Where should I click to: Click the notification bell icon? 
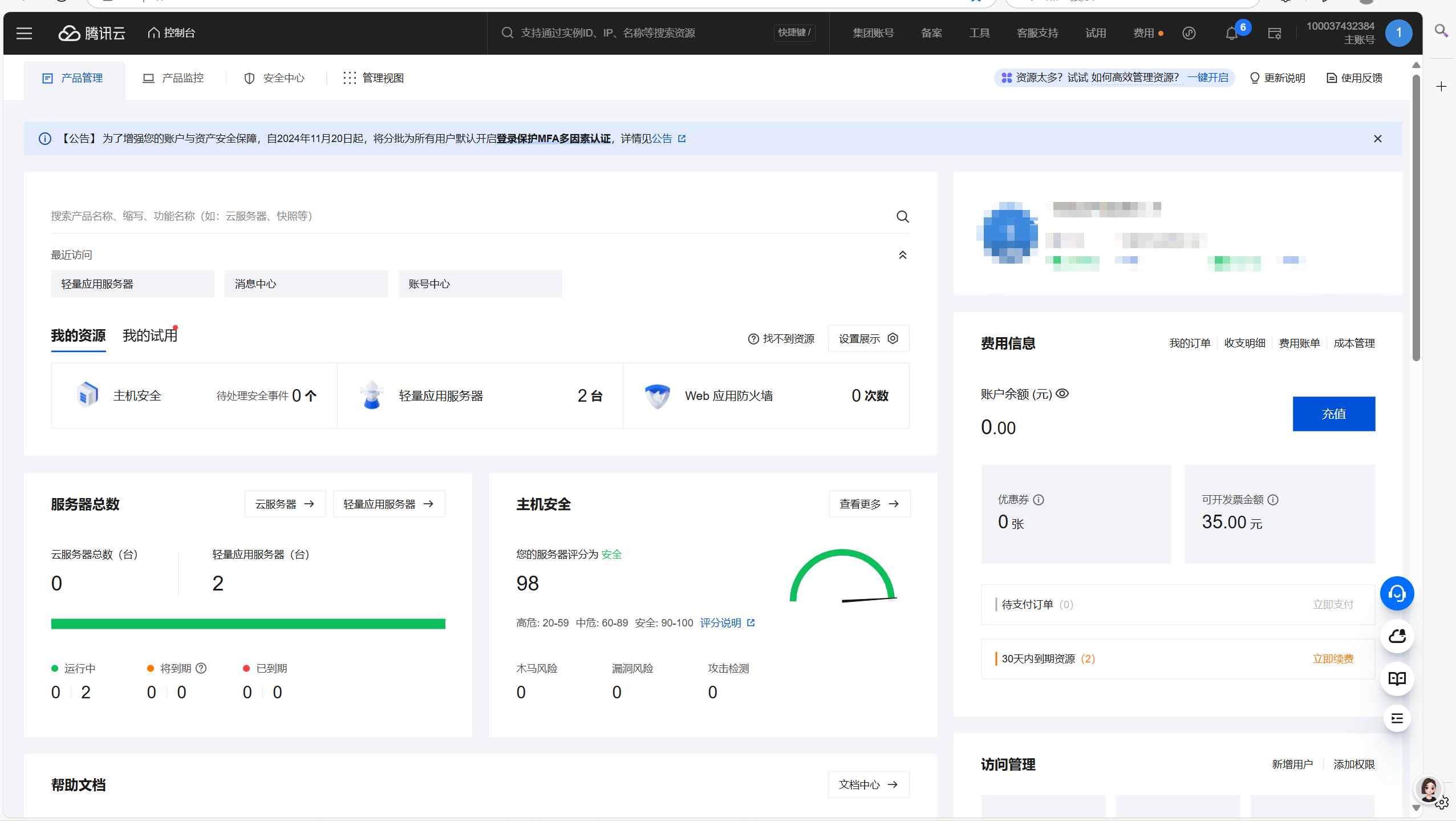tap(1231, 34)
